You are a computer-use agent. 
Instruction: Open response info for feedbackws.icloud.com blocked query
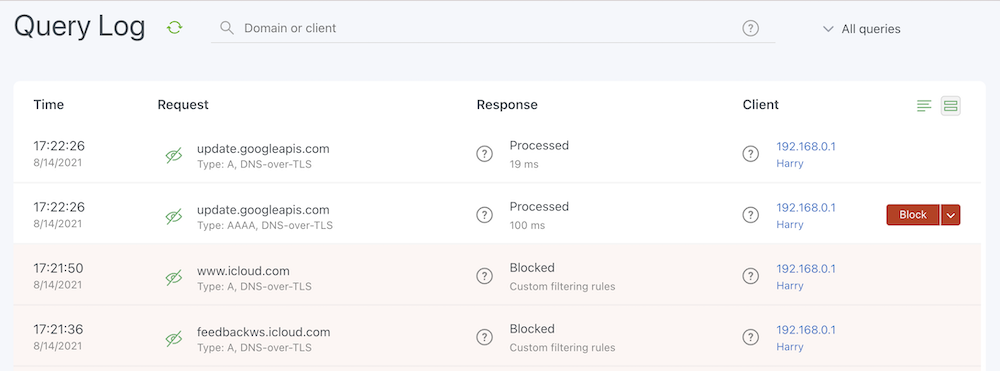(x=485, y=337)
